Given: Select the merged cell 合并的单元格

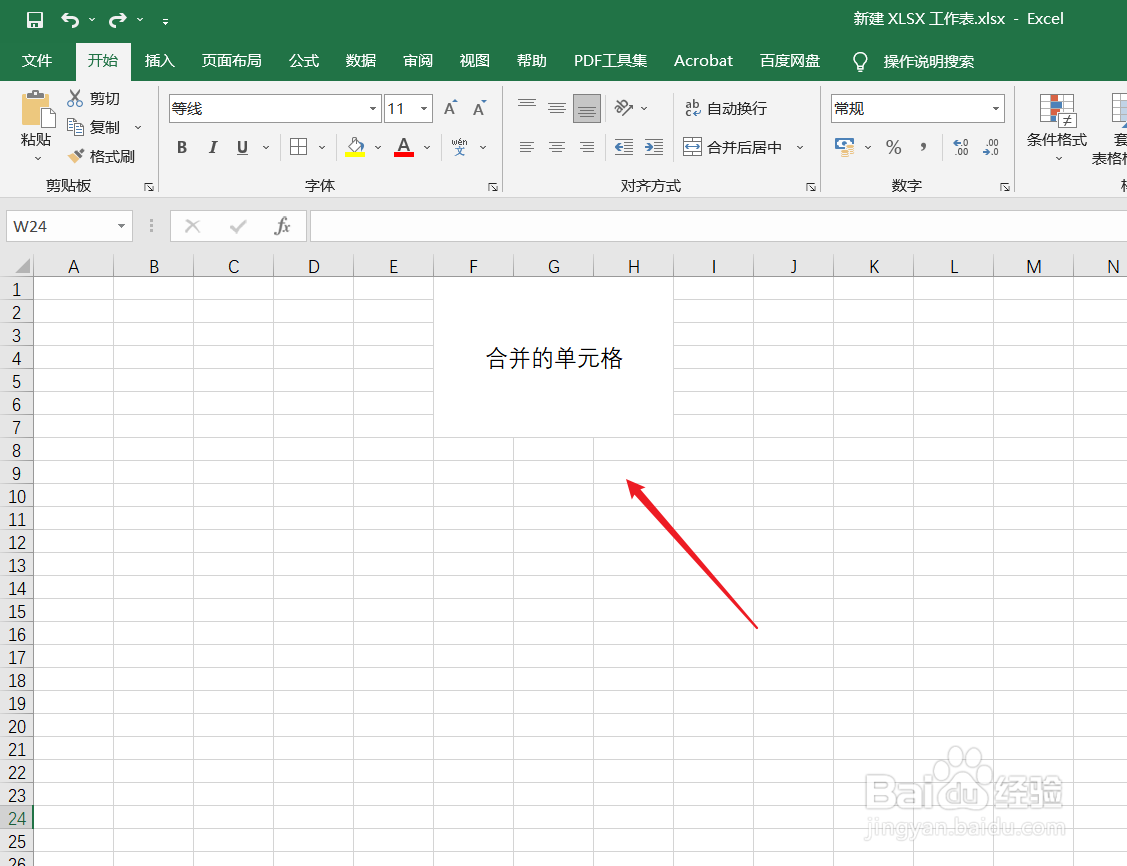Looking at the screenshot, I should tap(553, 357).
